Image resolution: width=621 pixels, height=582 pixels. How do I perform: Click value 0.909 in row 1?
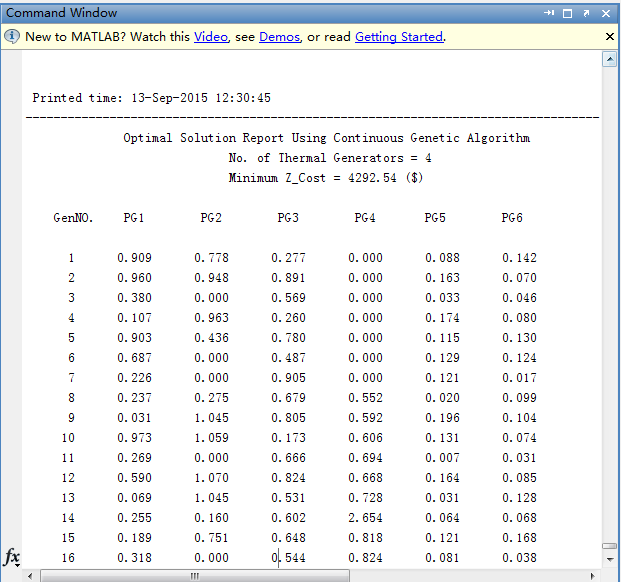pyautogui.click(x=134, y=258)
